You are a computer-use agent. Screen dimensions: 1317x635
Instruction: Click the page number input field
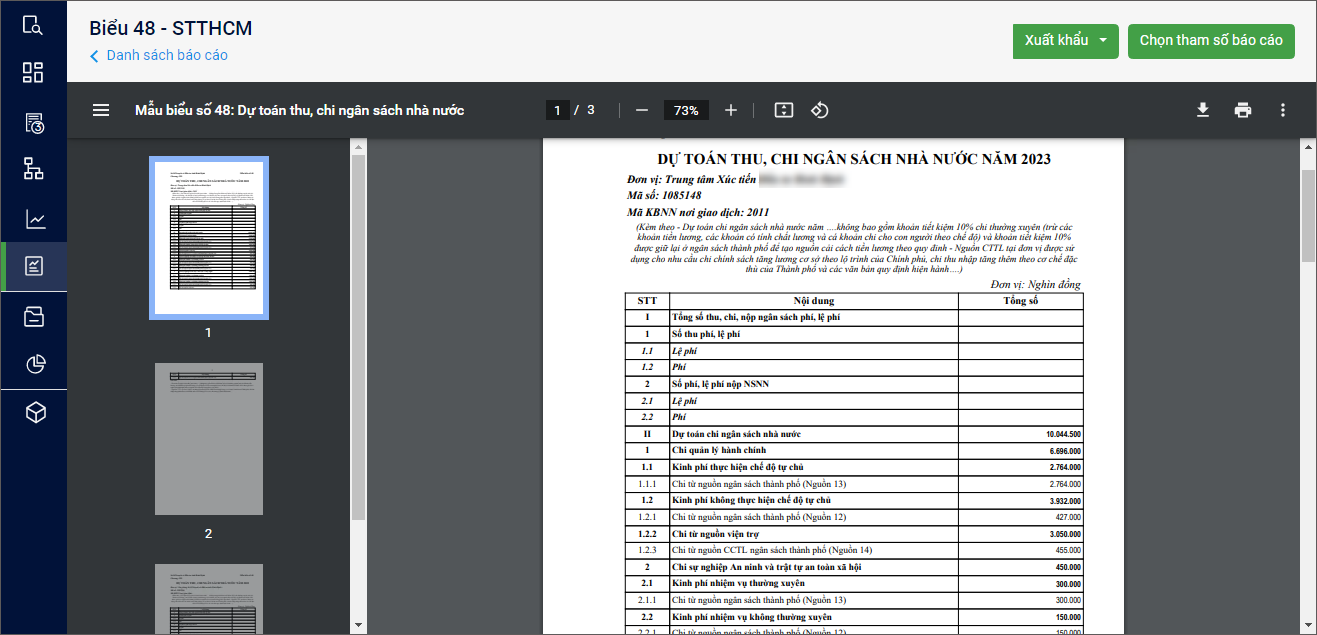click(558, 110)
